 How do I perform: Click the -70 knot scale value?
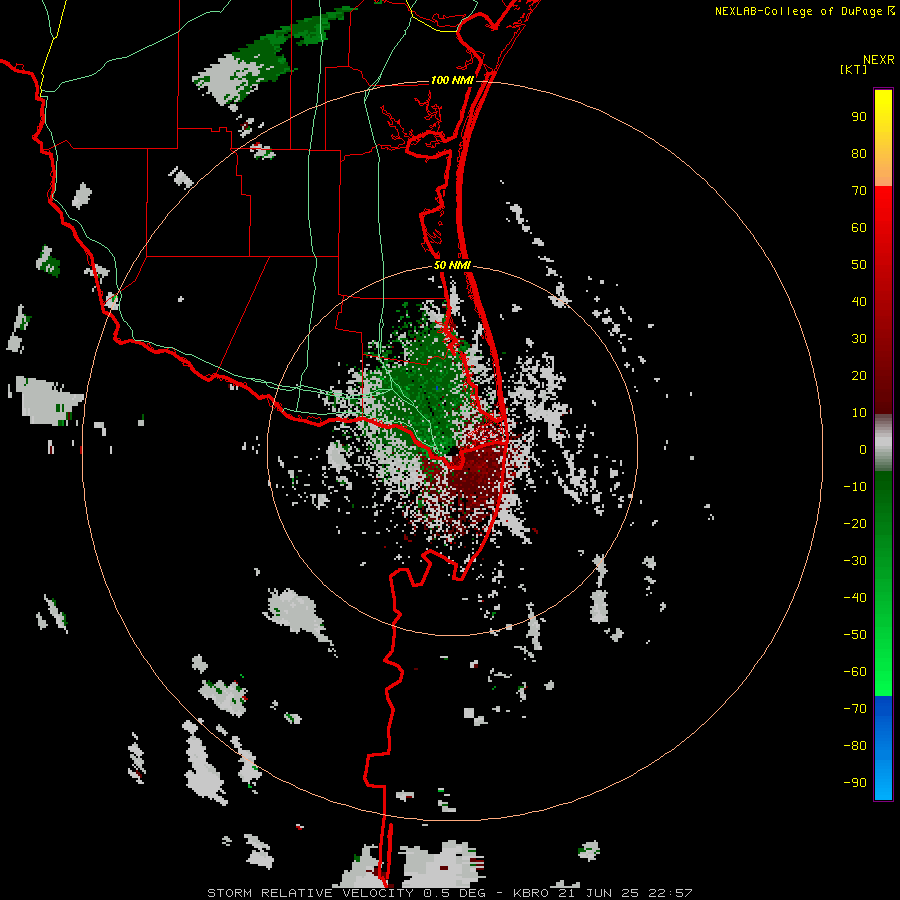pyautogui.click(x=855, y=709)
